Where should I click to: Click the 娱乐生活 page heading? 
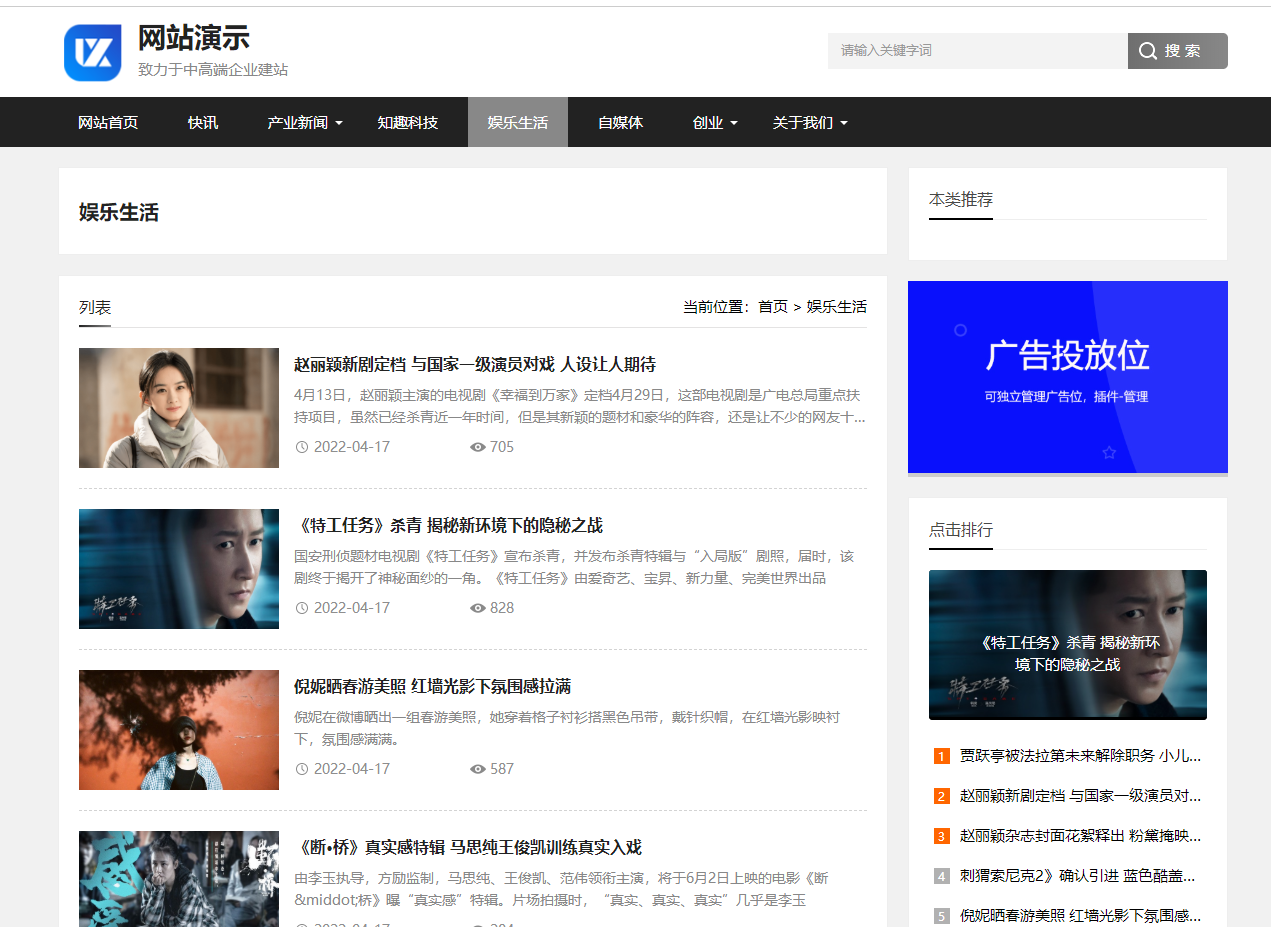tap(119, 212)
